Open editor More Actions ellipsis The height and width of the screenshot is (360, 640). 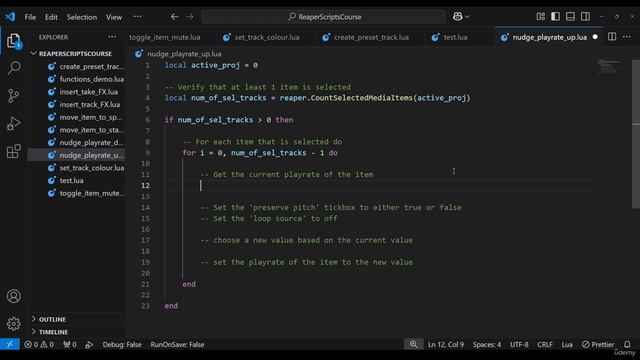coord(627,37)
